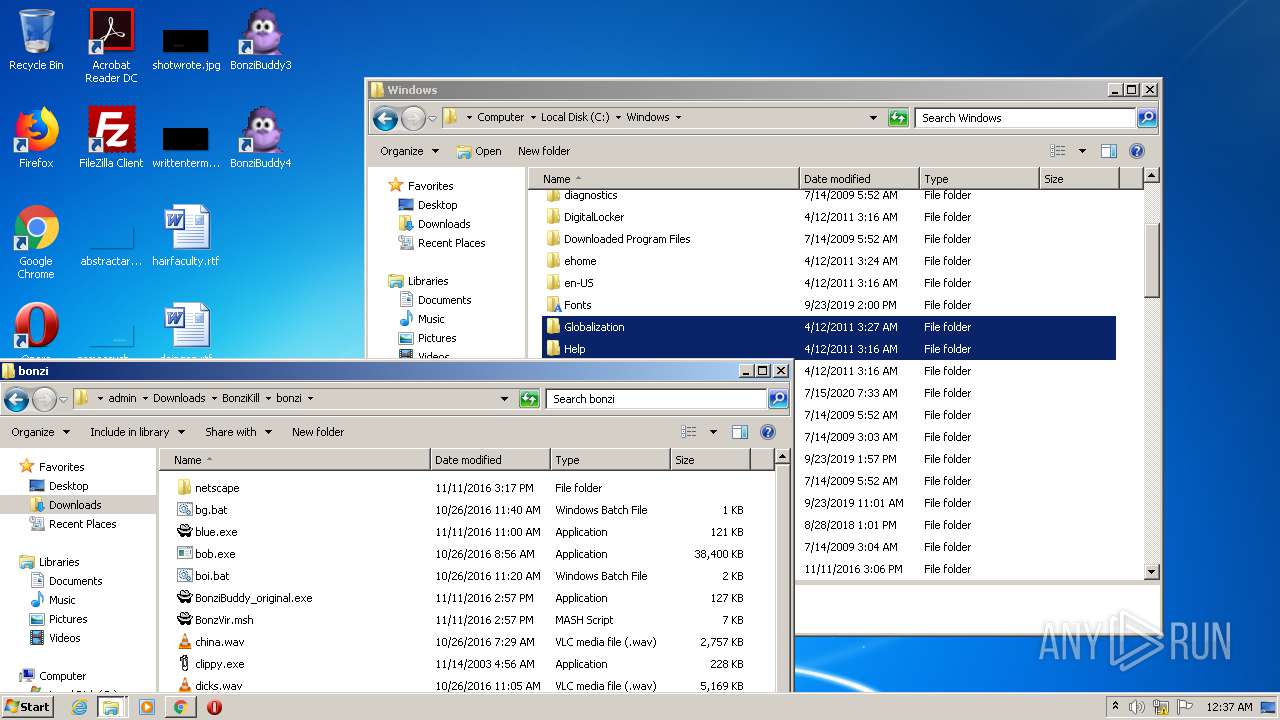
Task: Select the Fonts folder row
Action: click(829, 305)
